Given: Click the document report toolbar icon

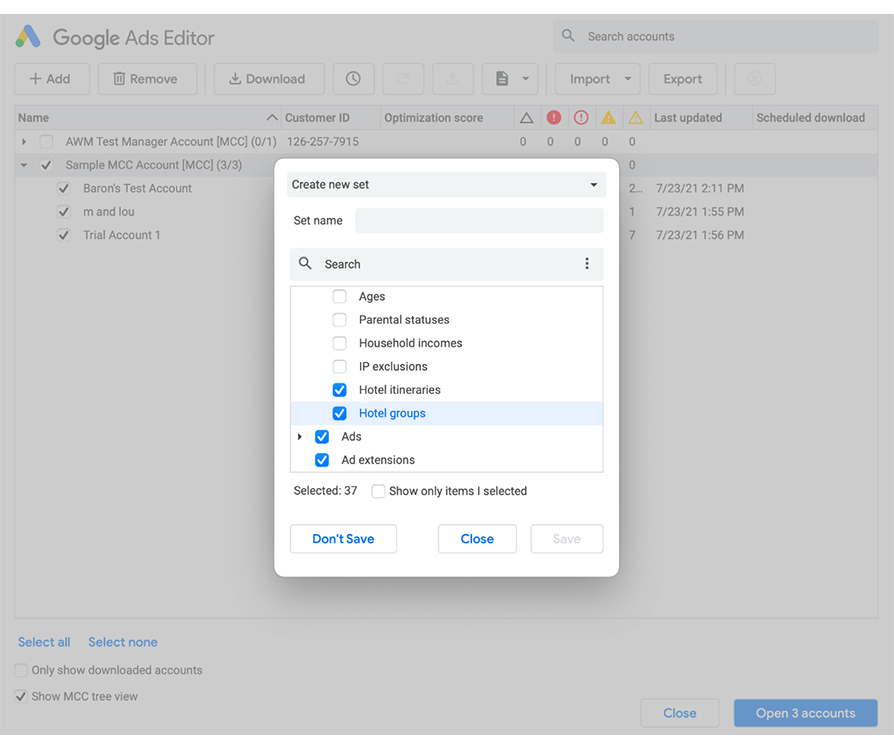Looking at the screenshot, I should pos(502,79).
